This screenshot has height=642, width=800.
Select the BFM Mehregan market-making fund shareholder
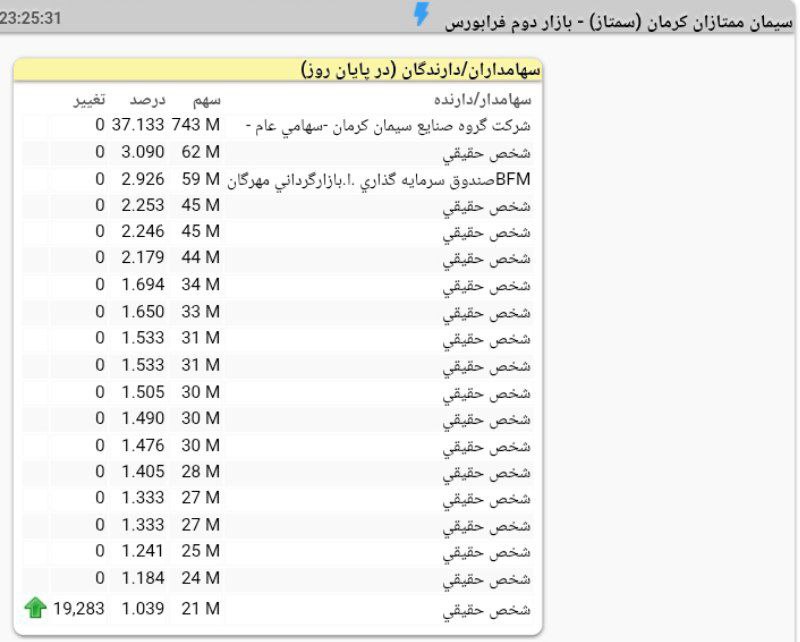click(380, 180)
